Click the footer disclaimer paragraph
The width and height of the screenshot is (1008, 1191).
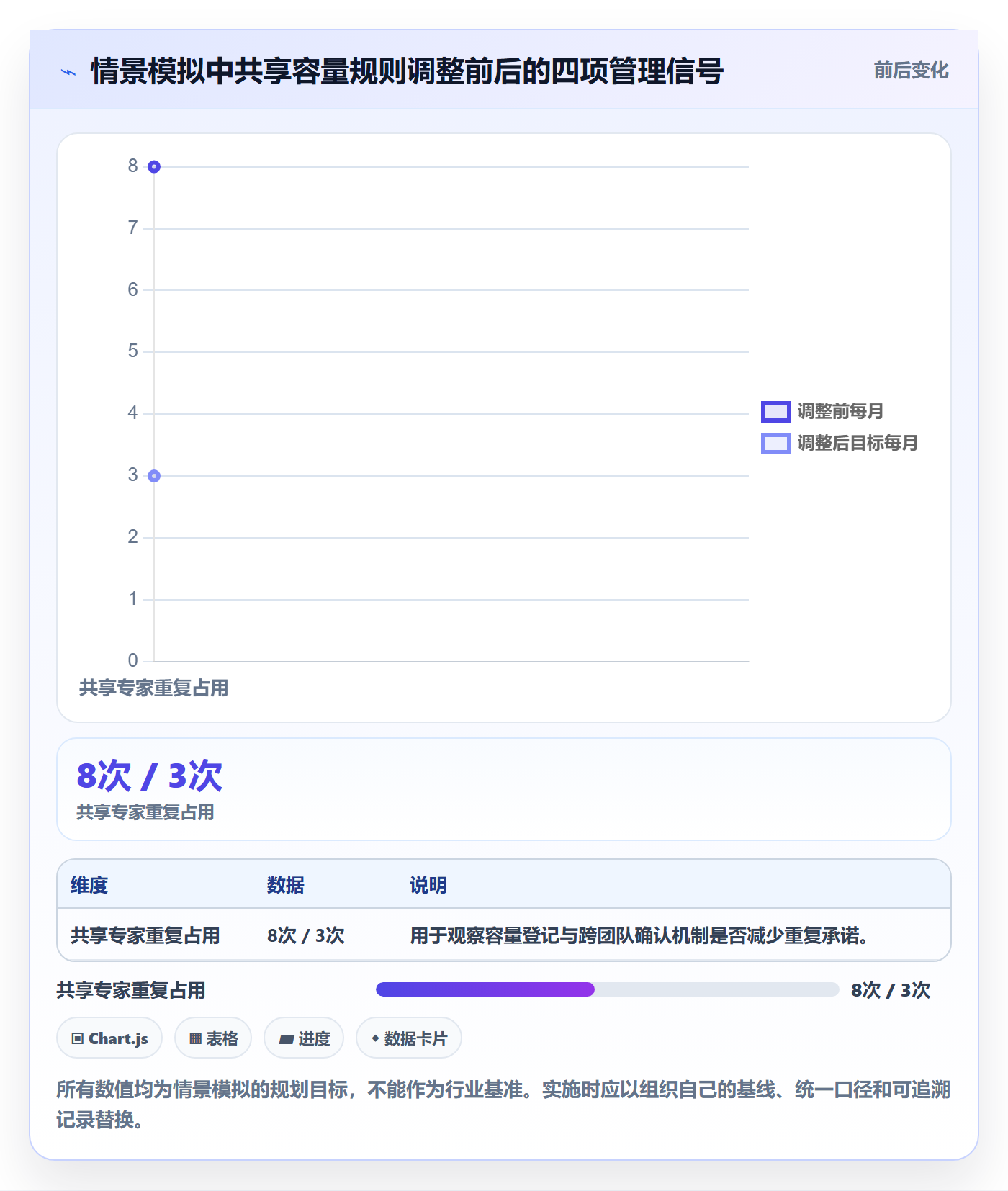point(503,1105)
